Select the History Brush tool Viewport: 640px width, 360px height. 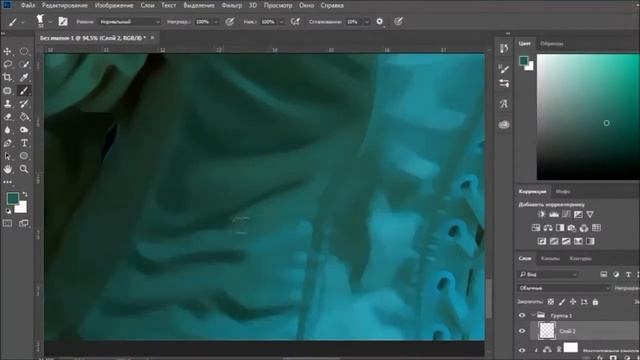[24, 104]
